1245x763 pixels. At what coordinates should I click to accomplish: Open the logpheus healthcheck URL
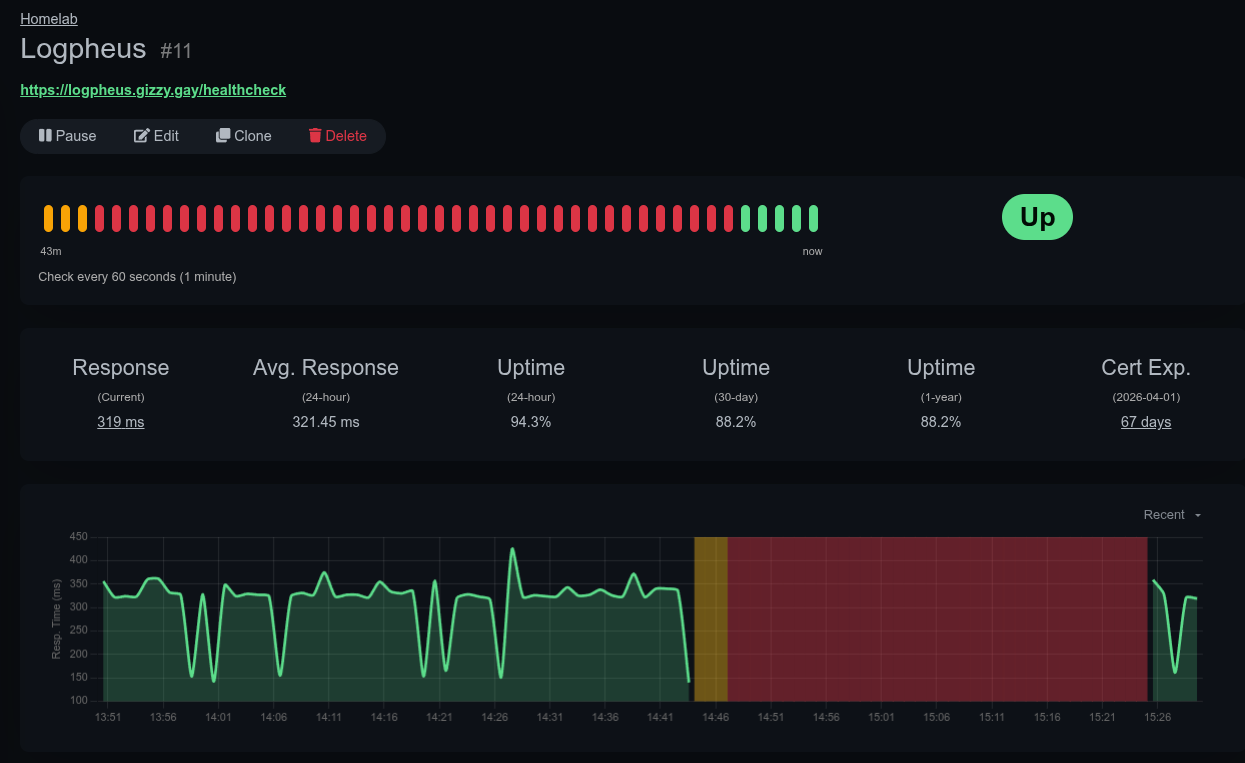(x=153, y=90)
